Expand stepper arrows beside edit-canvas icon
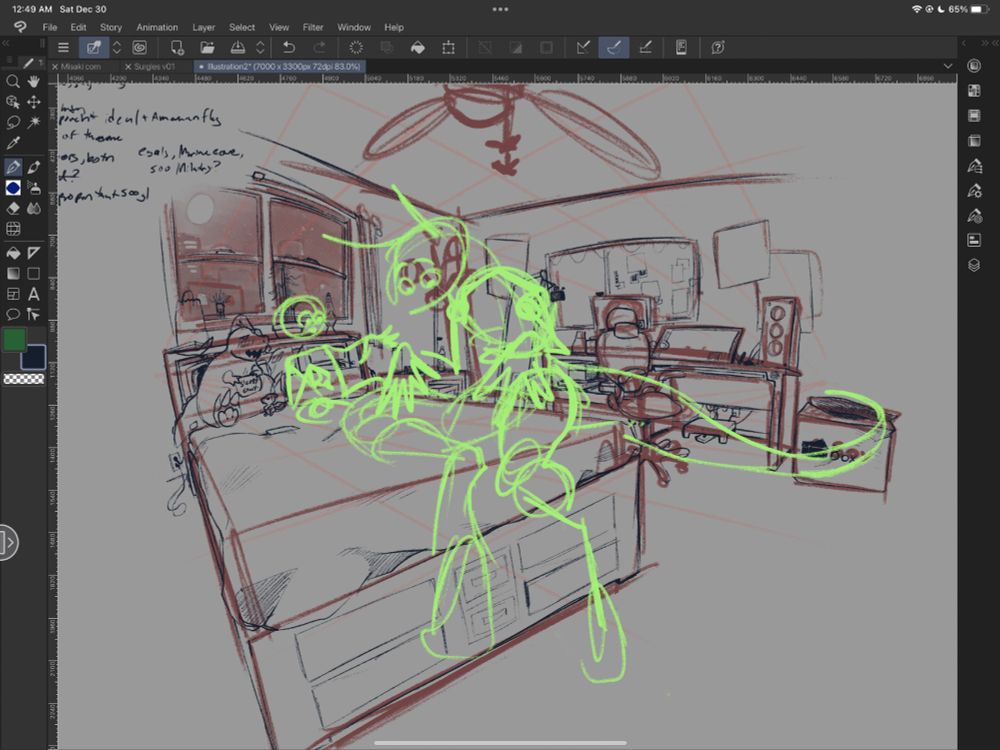 tap(117, 47)
